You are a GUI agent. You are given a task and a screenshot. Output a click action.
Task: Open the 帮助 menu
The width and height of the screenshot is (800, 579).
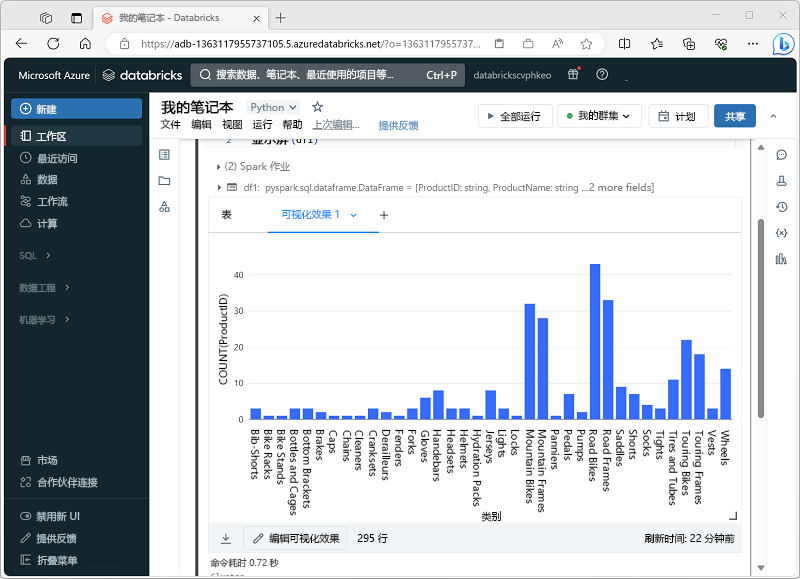[292, 124]
